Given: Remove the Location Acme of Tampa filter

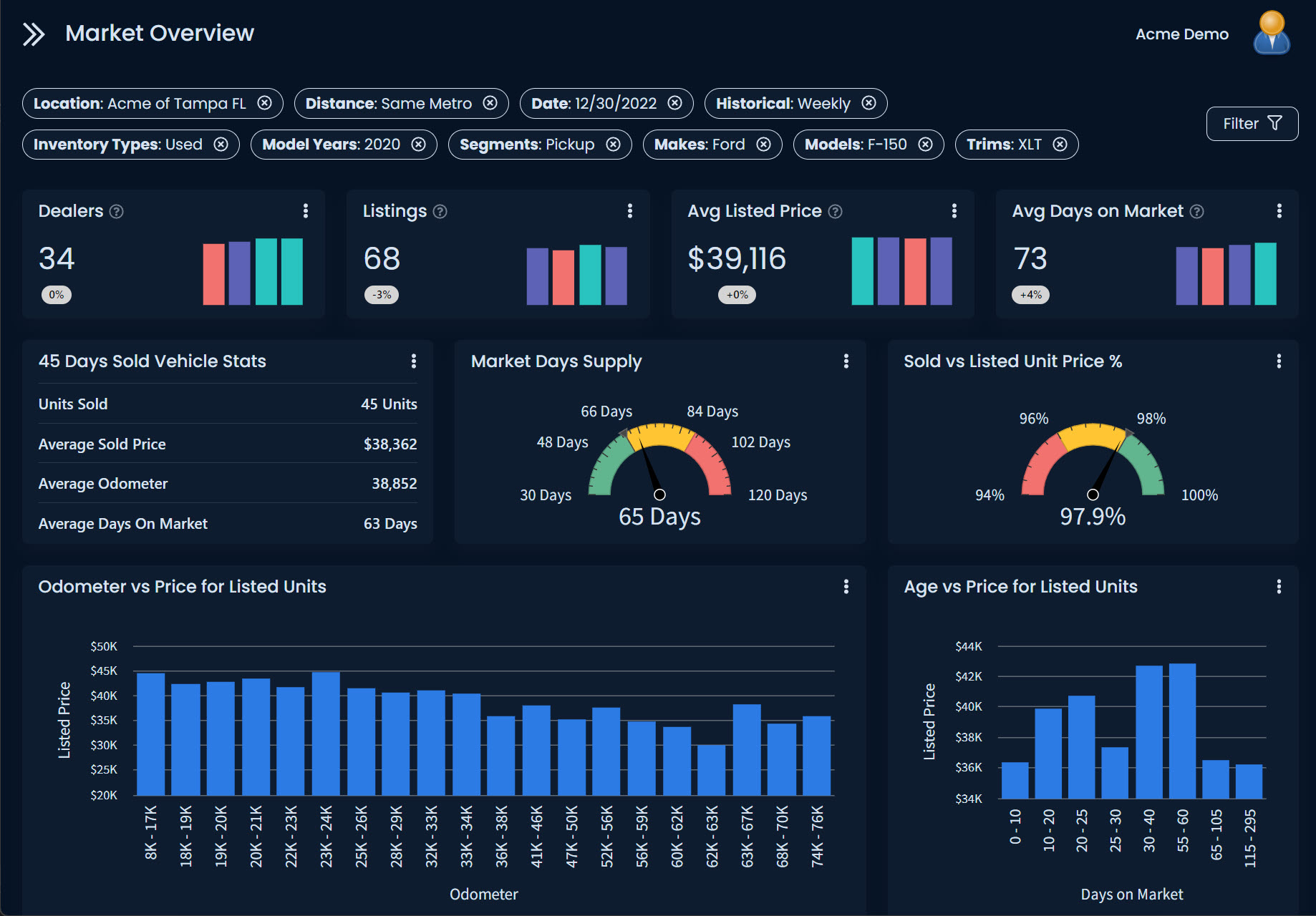Looking at the screenshot, I should [265, 103].
